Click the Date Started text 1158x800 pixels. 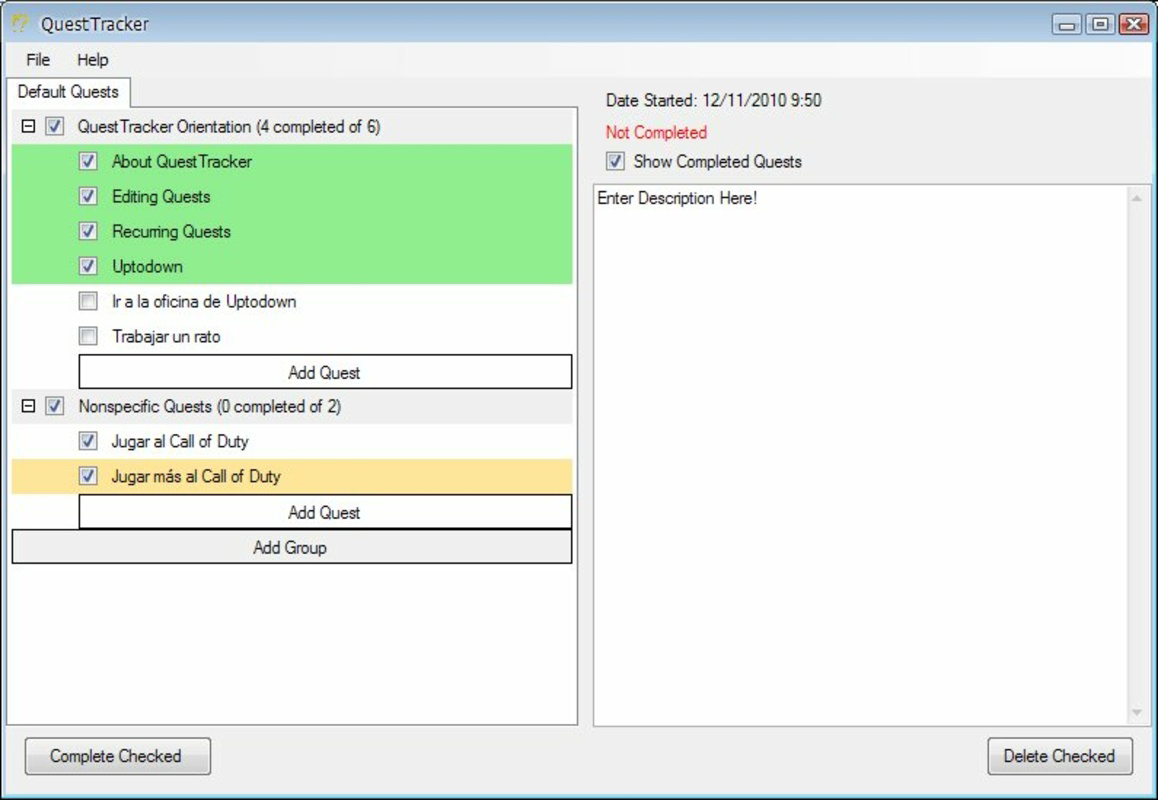(713, 100)
